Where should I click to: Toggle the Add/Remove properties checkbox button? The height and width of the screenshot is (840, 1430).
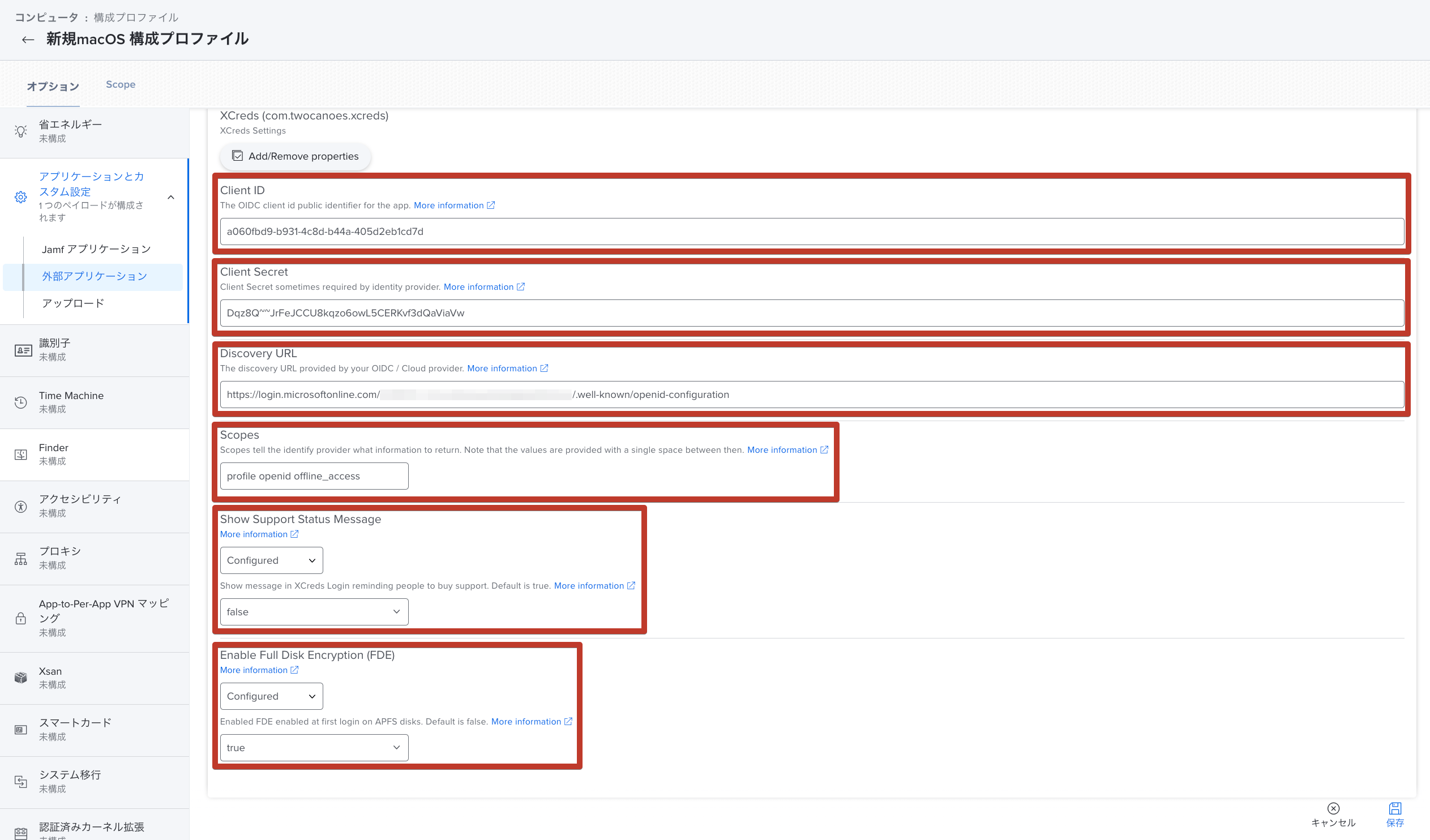pyautogui.click(x=295, y=156)
